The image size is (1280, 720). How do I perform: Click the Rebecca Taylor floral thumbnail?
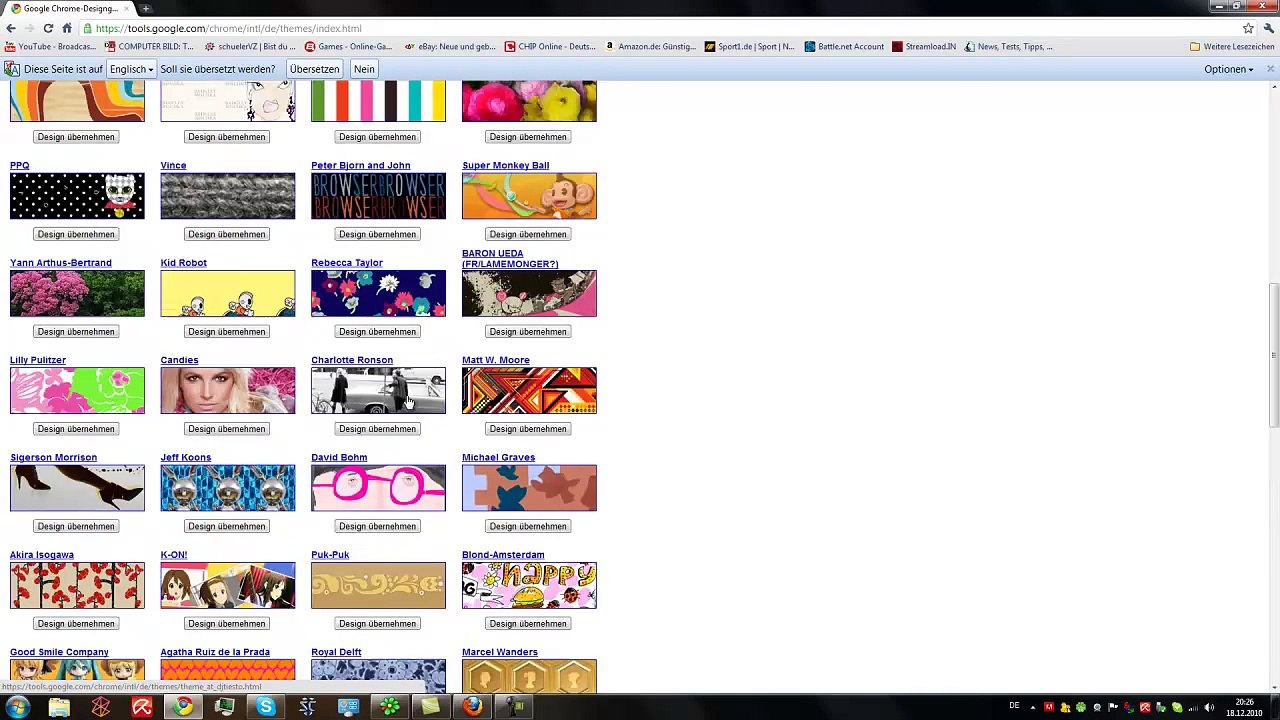[x=378, y=293]
